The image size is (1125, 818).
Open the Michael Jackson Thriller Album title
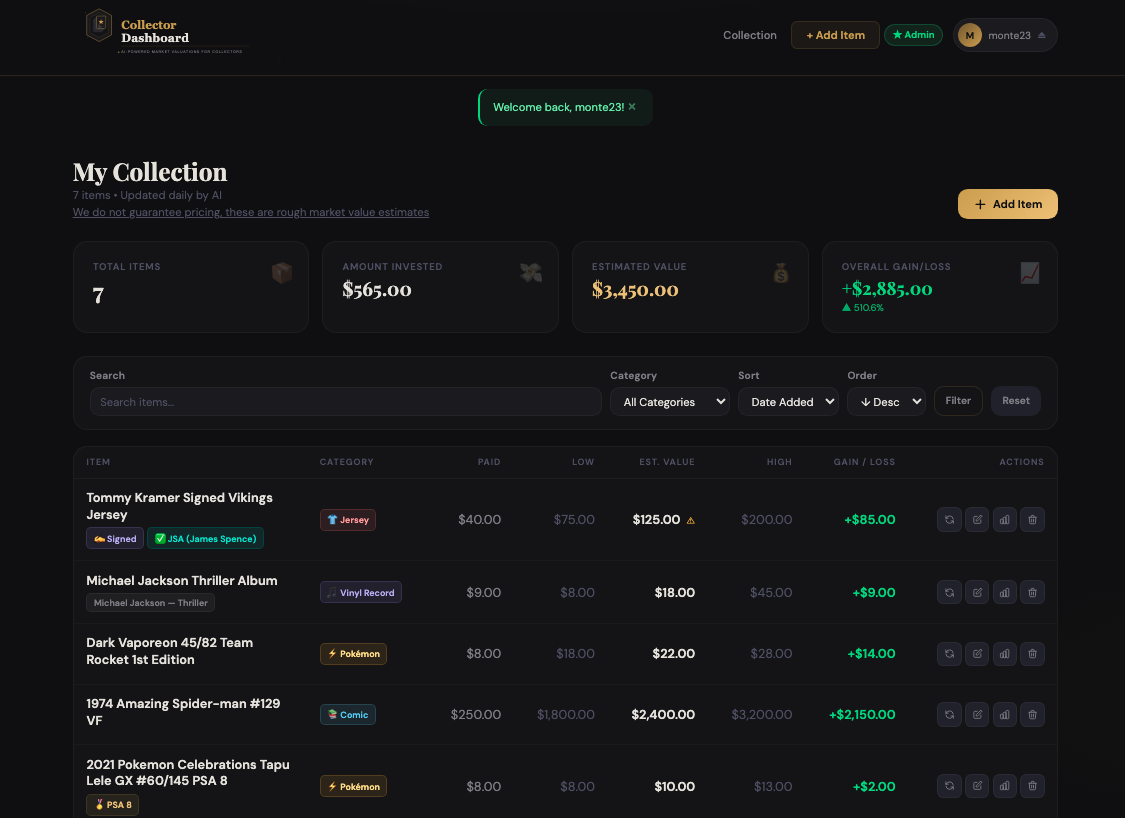[182, 580]
